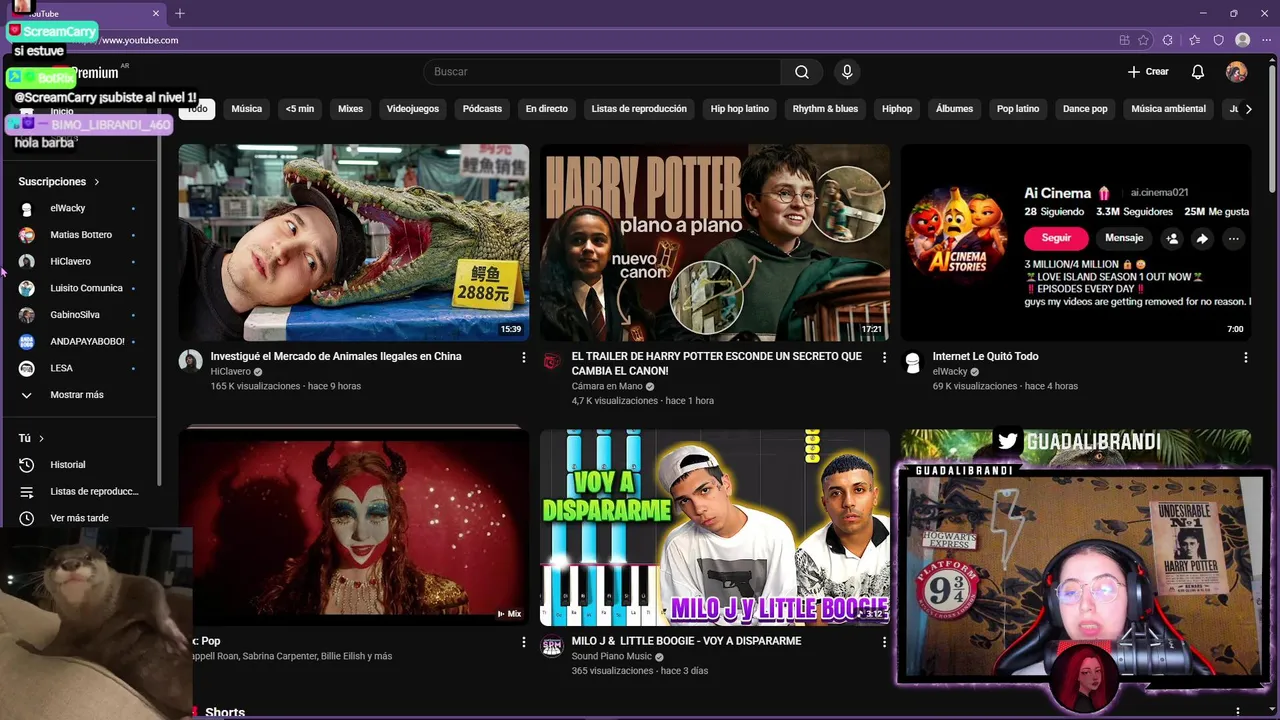Image resolution: width=1280 pixels, height=720 pixels.
Task: Open Matias Bottero subscription channel
Action: (80, 235)
